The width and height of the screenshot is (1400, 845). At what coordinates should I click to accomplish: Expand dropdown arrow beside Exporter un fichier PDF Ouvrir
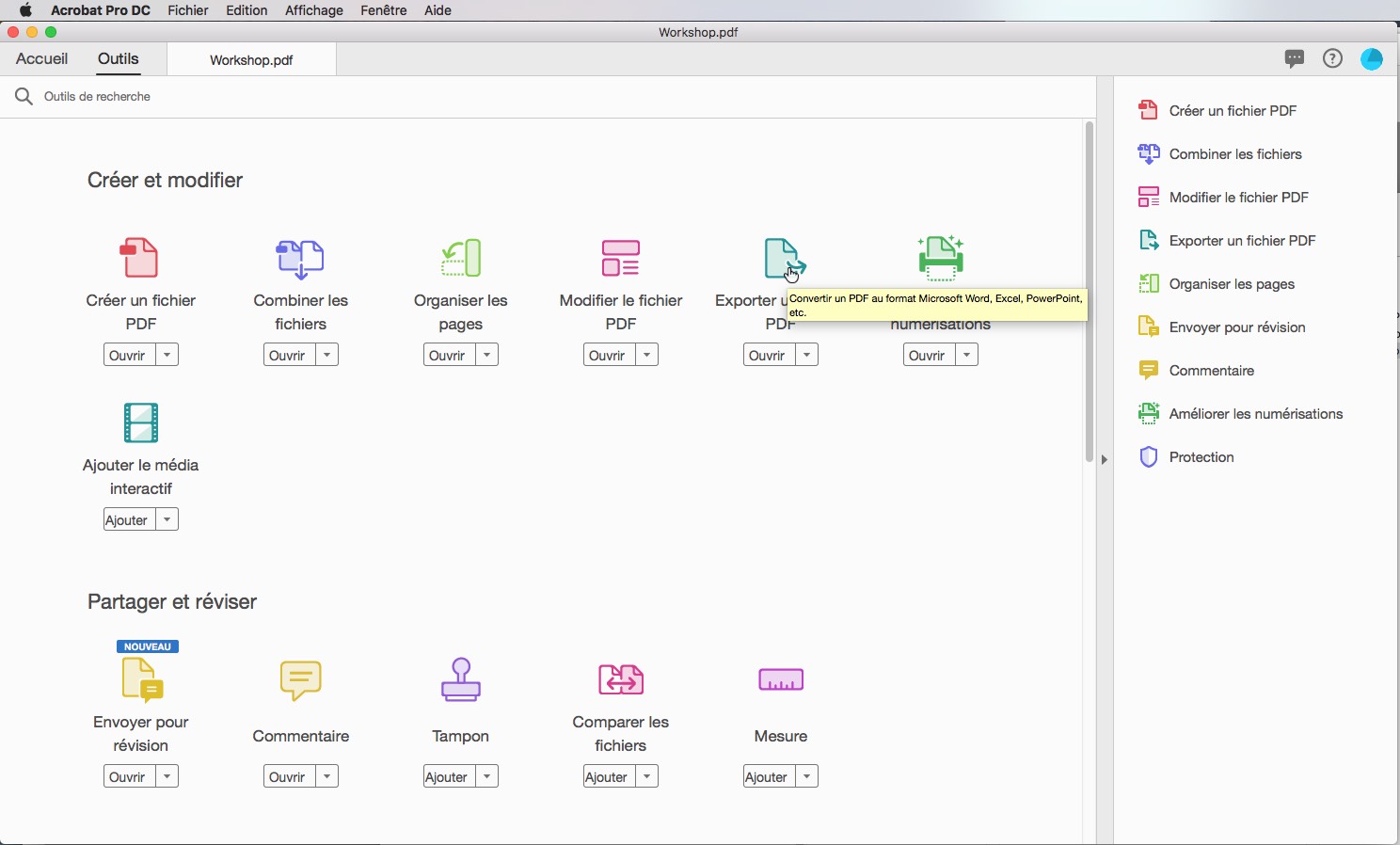tap(806, 355)
